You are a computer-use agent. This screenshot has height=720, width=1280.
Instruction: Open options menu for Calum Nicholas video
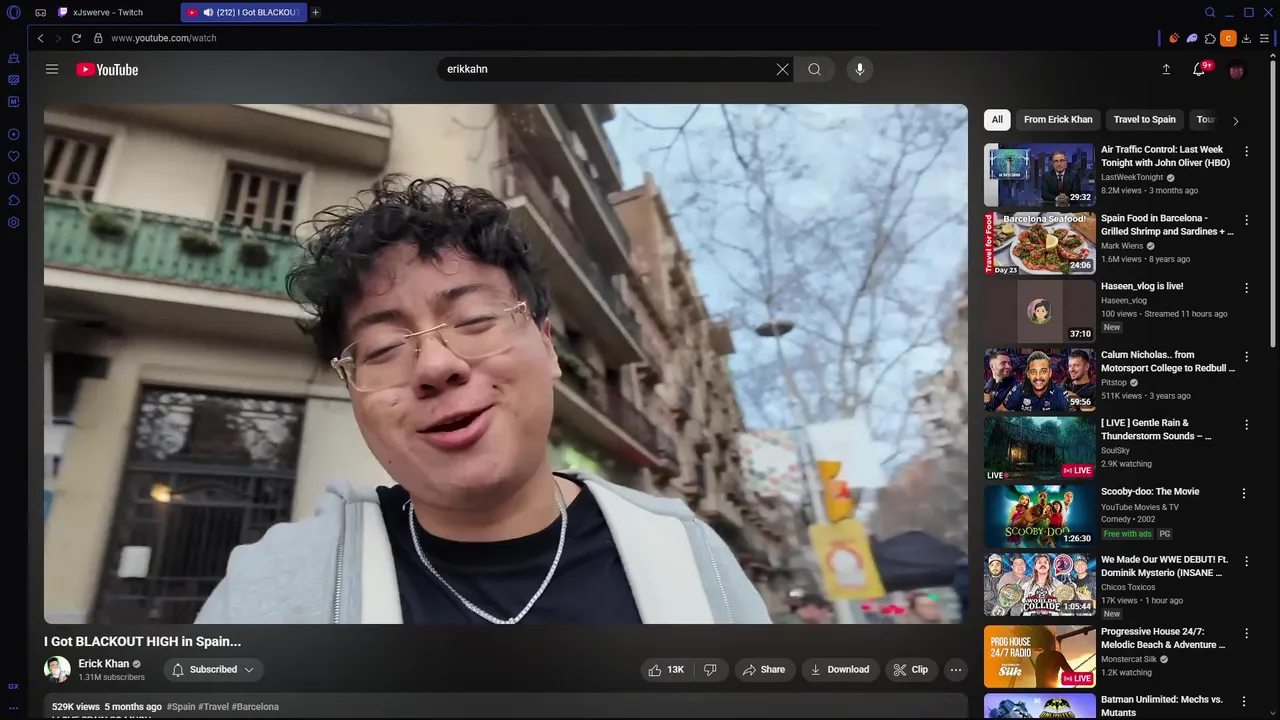pyautogui.click(x=1246, y=356)
